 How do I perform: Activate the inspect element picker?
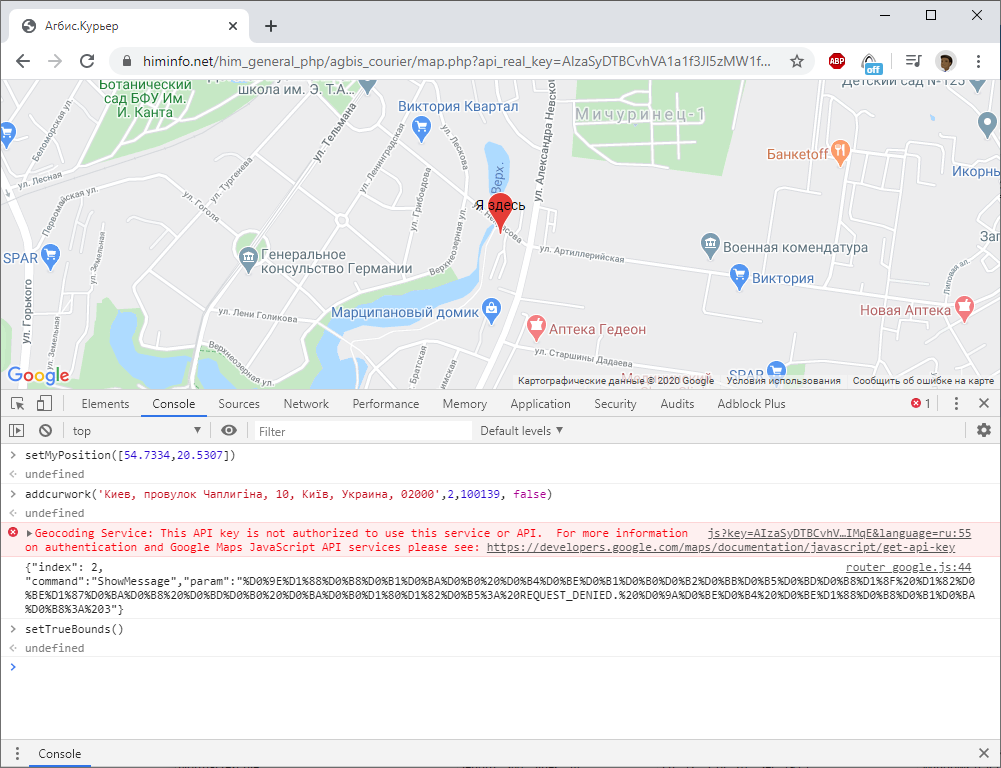pyautogui.click(x=17, y=403)
